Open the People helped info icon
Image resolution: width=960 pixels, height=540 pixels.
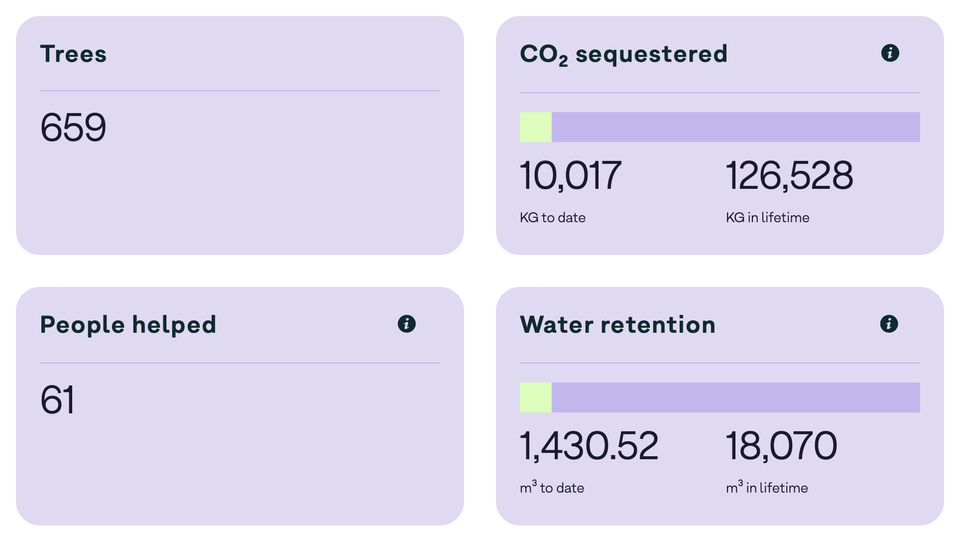[406, 323]
